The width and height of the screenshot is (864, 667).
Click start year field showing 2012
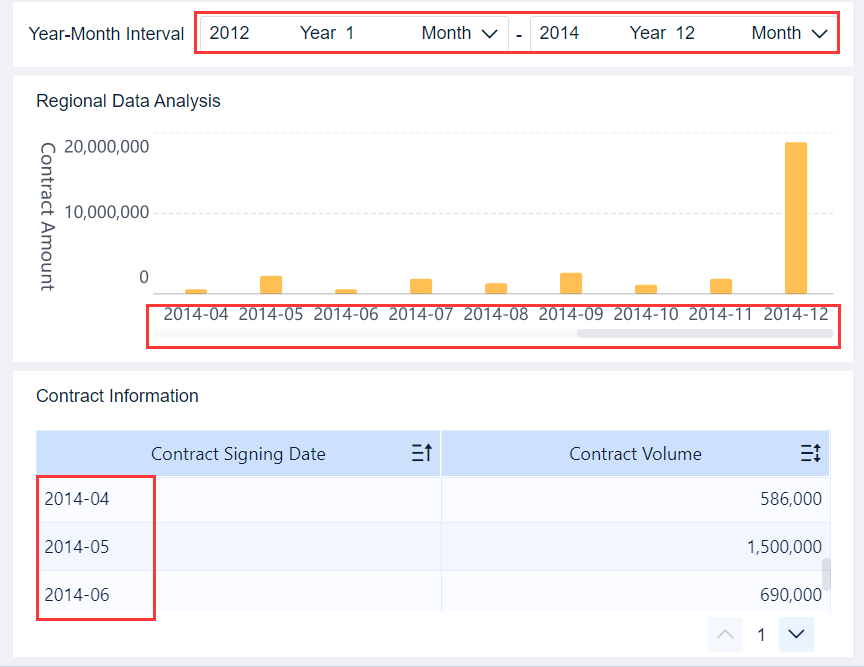230,33
